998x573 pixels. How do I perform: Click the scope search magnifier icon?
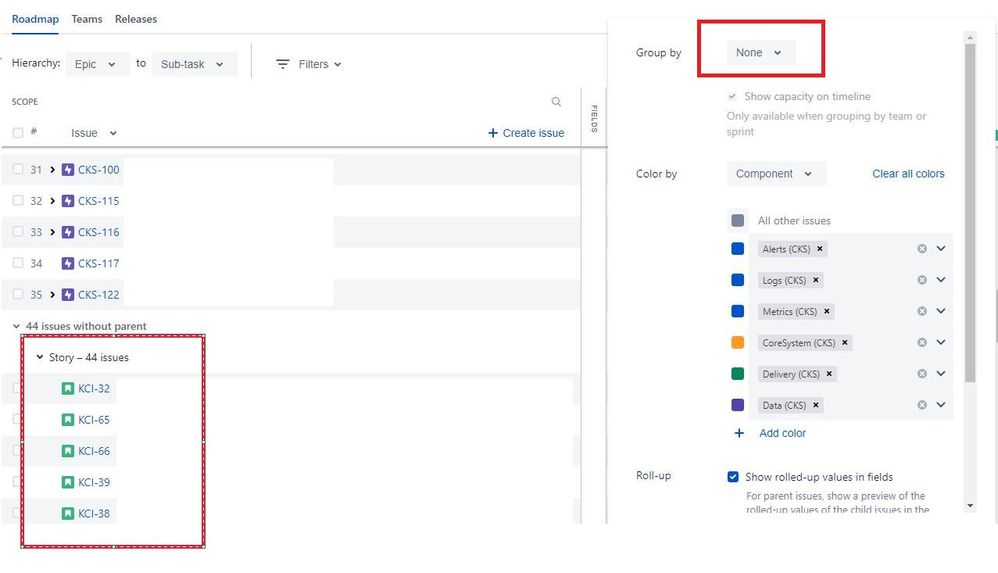click(x=556, y=102)
